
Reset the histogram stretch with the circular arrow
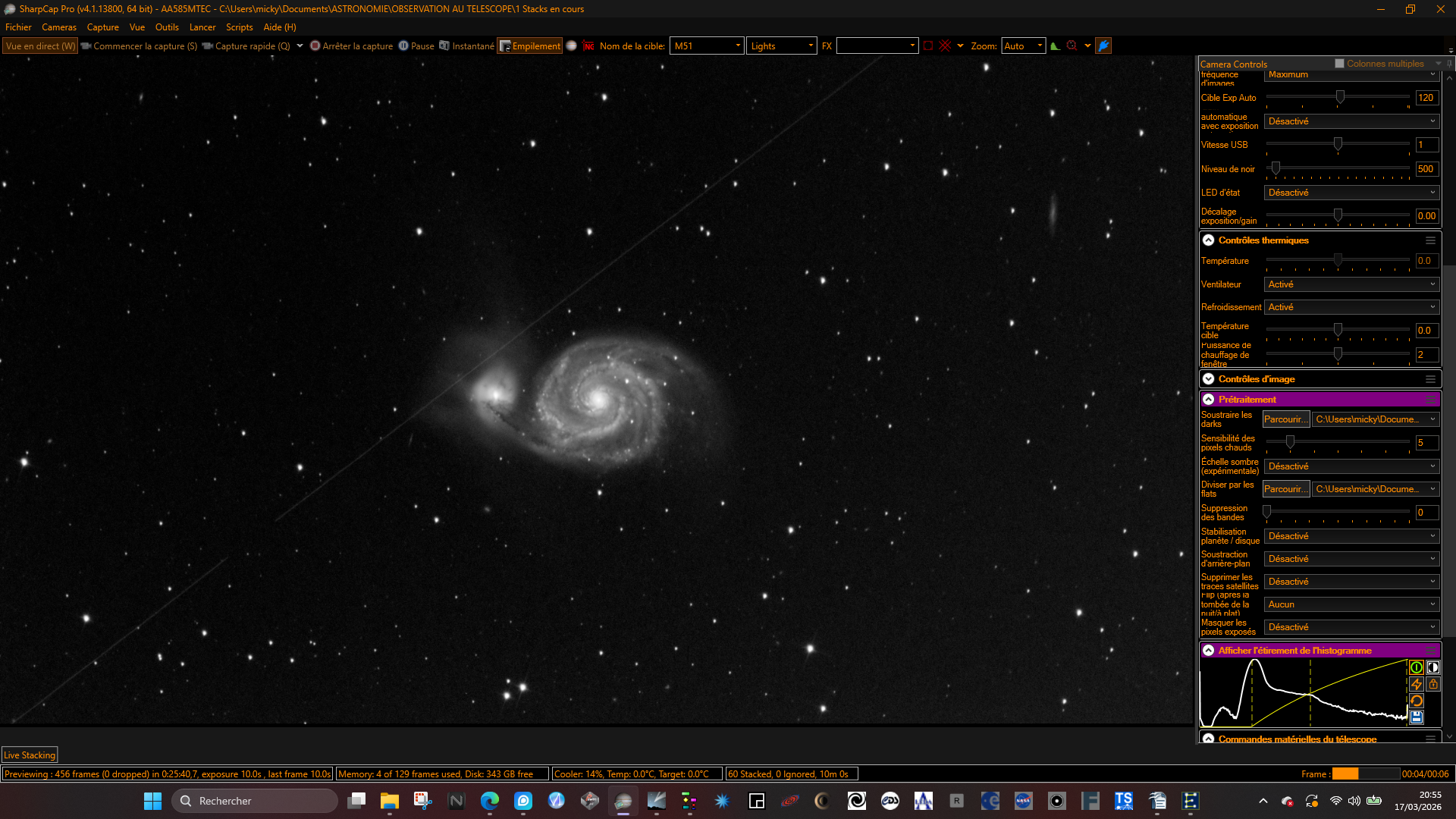click(x=1416, y=701)
